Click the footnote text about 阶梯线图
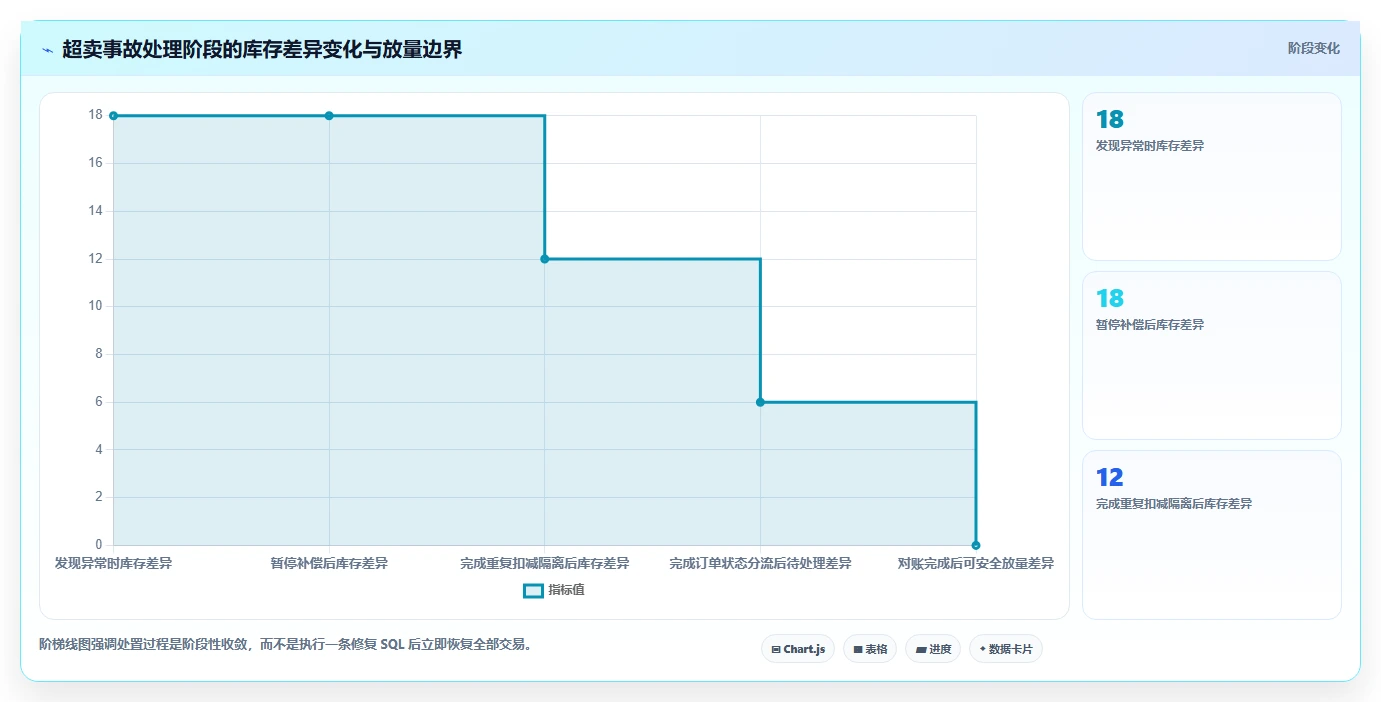This screenshot has height=702, width=1381. 288,644
